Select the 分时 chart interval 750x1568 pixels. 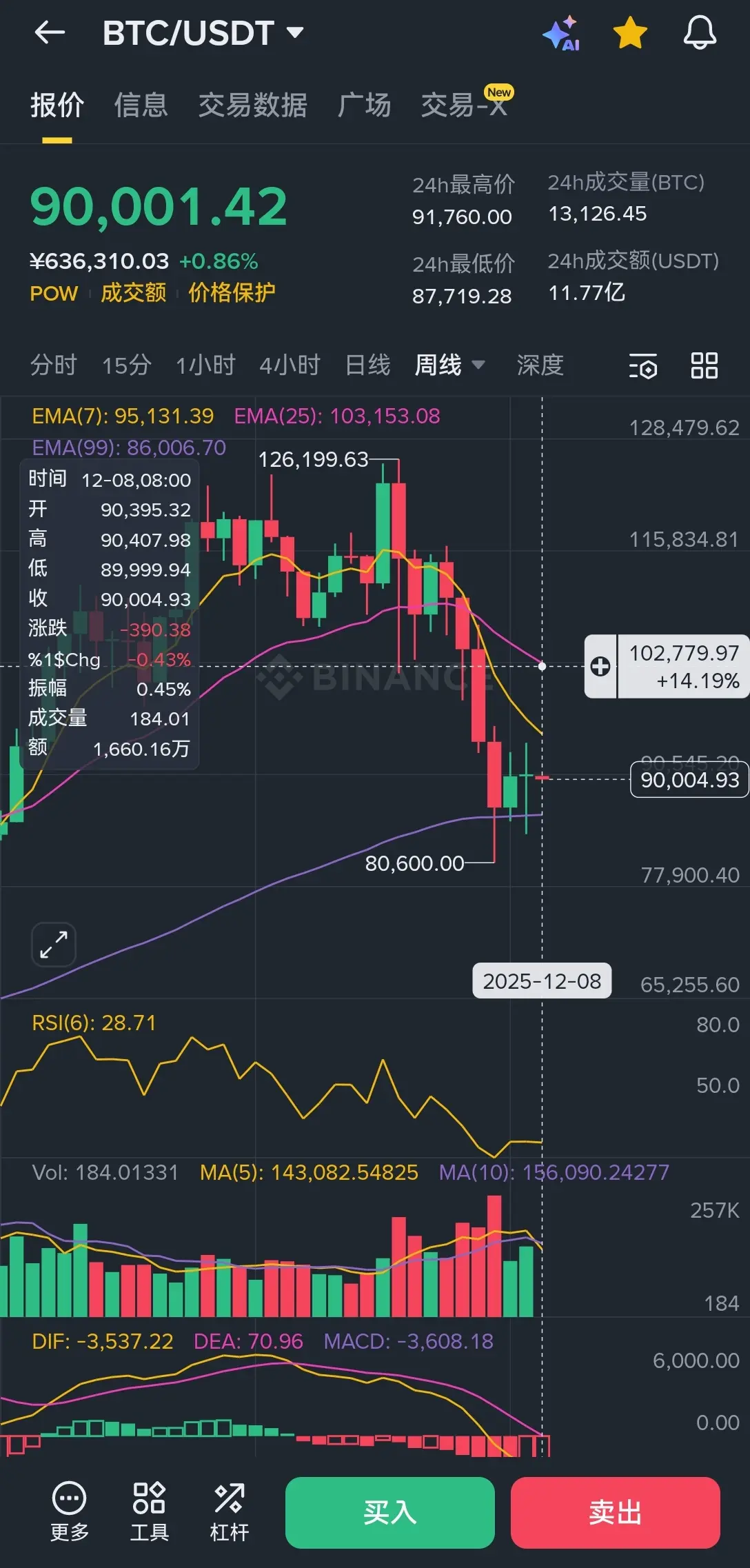pyautogui.click(x=54, y=365)
